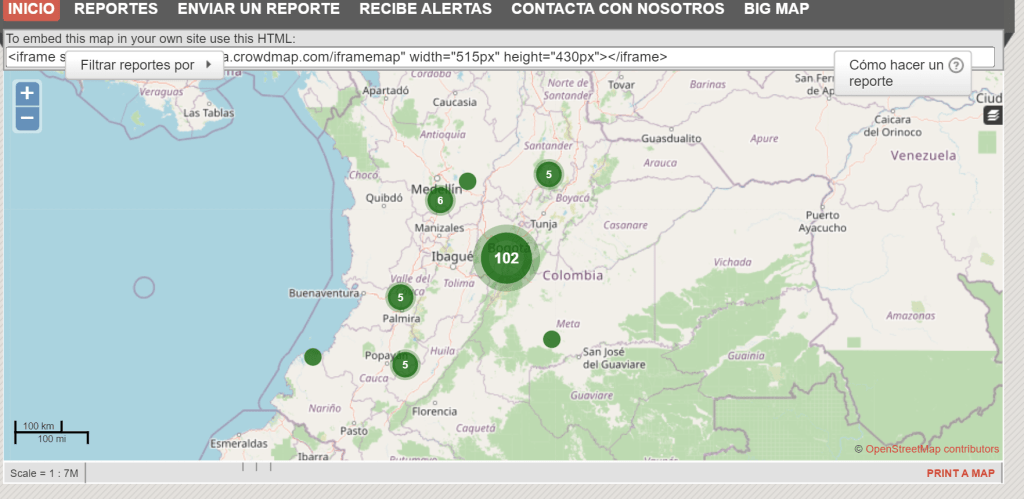Click the Popayán cluster marker with 5
Screen dimensions: 1024x499
(404, 365)
